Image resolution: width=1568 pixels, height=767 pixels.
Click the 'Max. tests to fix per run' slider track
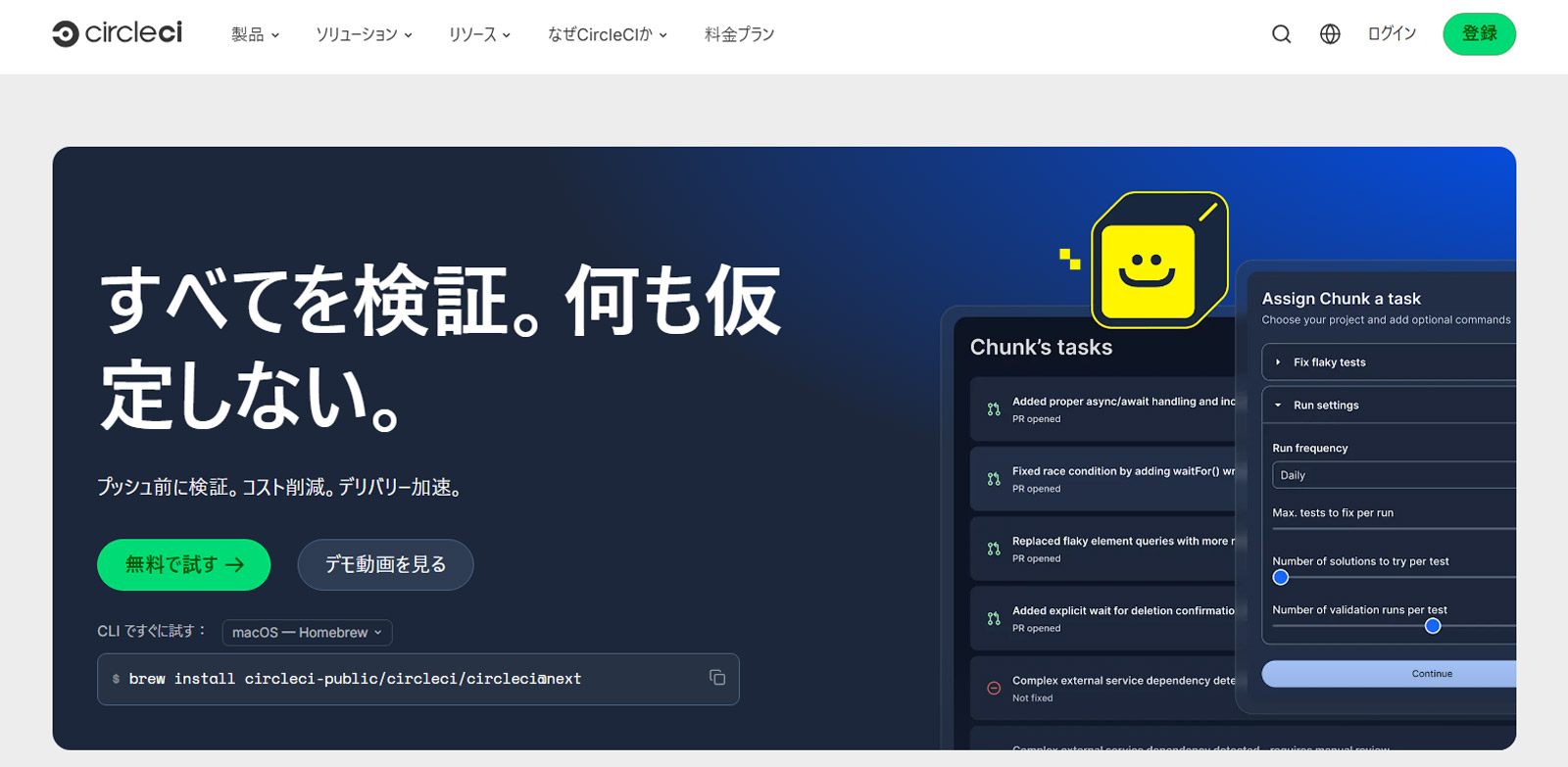[x=1394, y=529]
